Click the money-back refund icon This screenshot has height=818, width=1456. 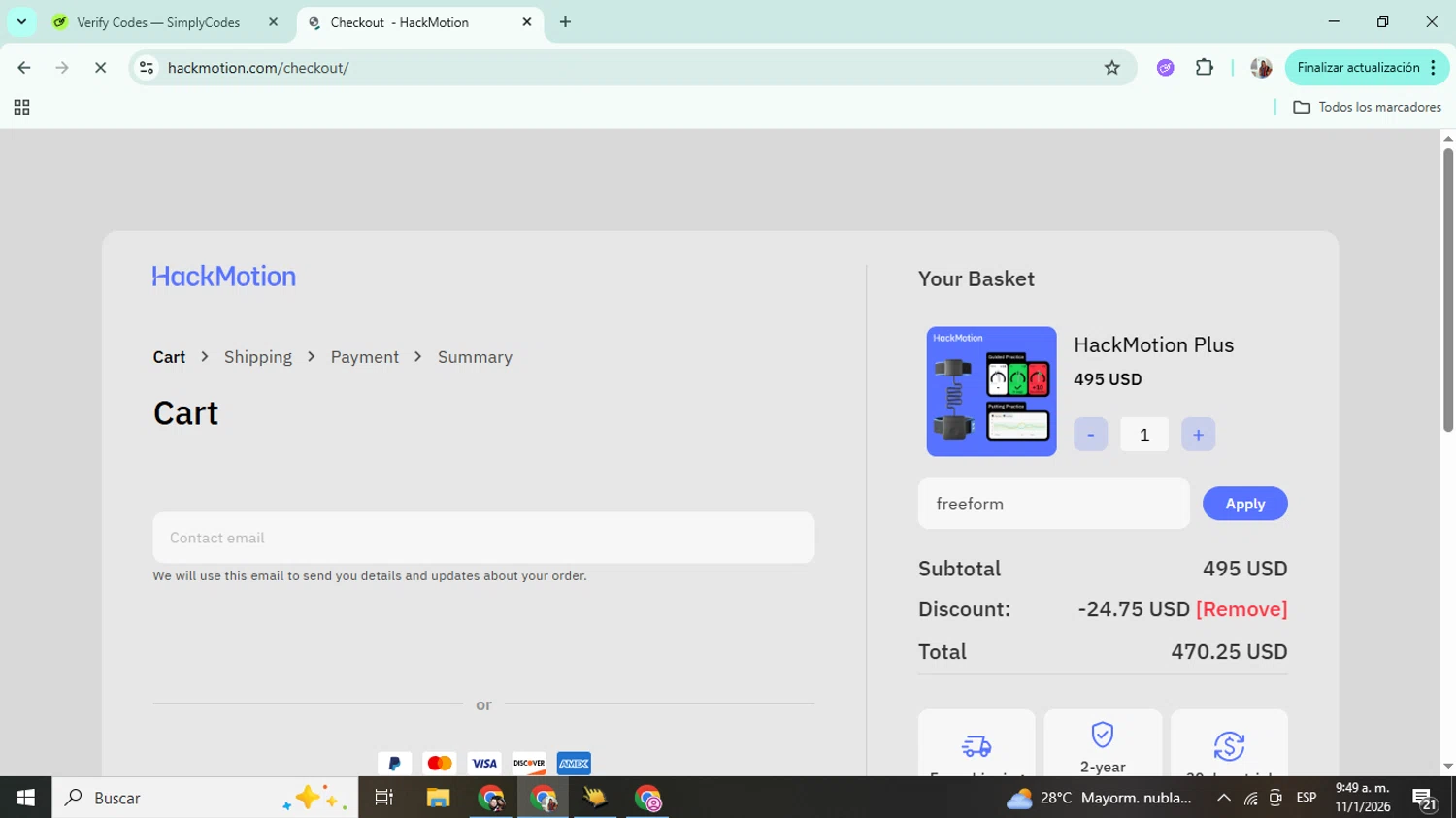pos(1229,745)
